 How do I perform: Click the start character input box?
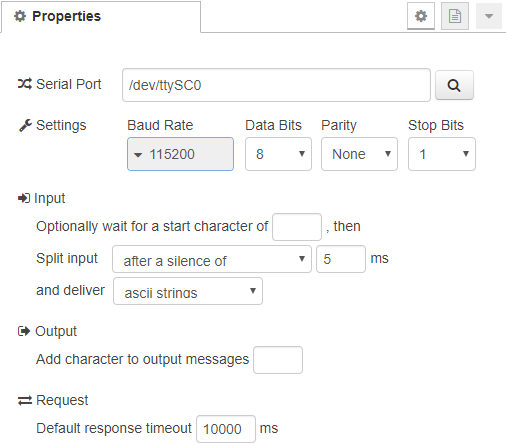297,227
